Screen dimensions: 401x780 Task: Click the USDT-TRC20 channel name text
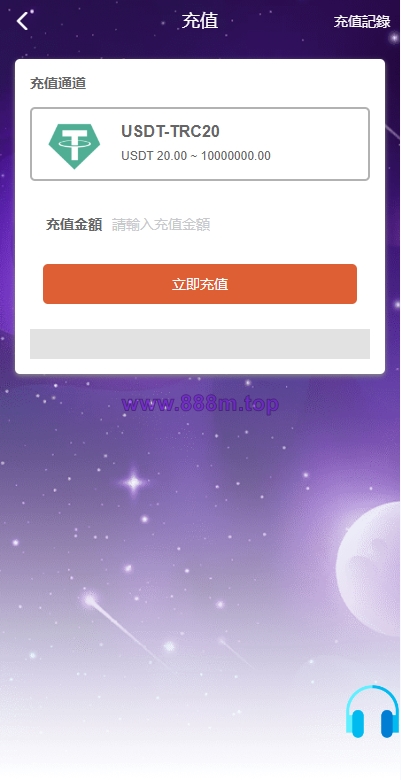pos(170,132)
